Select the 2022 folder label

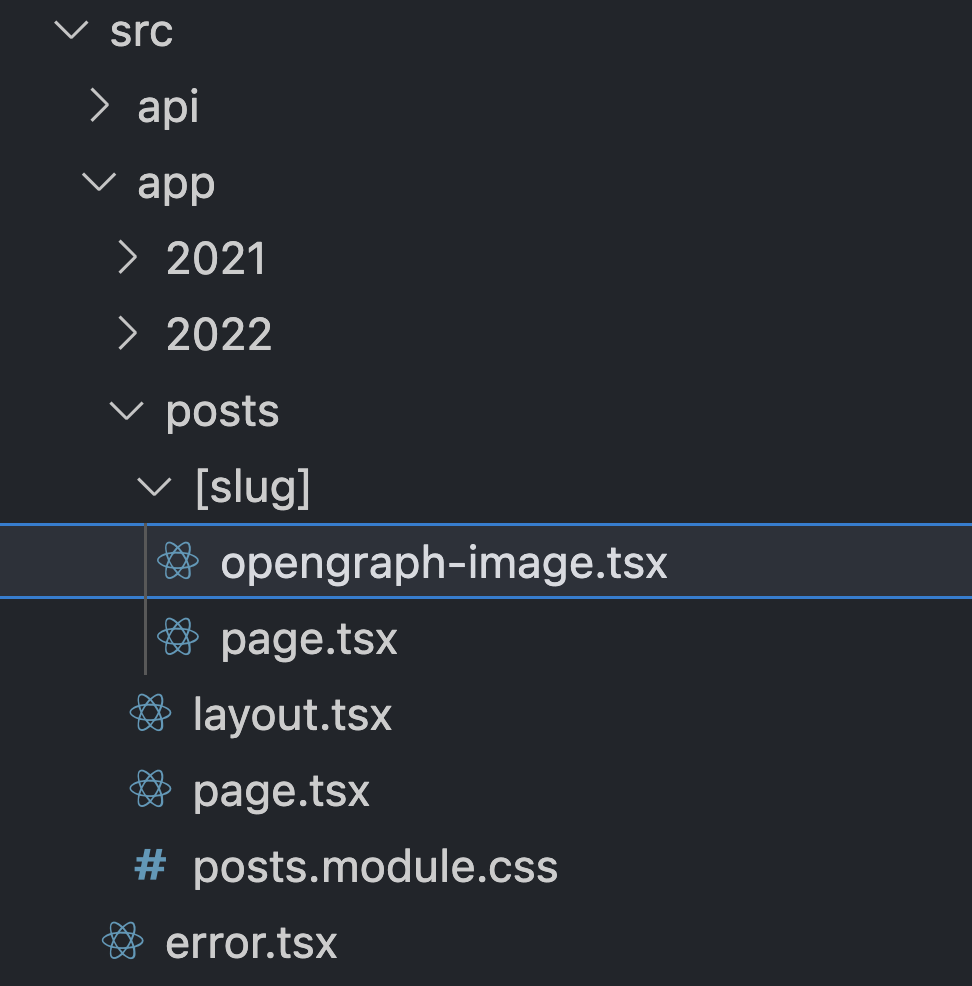pyautogui.click(x=219, y=334)
